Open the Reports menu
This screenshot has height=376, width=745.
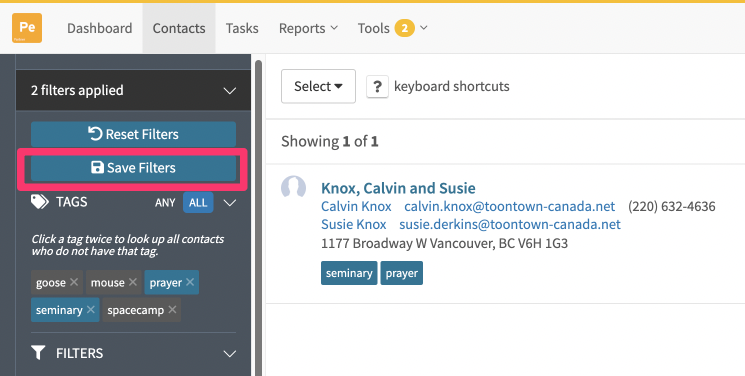pos(308,29)
